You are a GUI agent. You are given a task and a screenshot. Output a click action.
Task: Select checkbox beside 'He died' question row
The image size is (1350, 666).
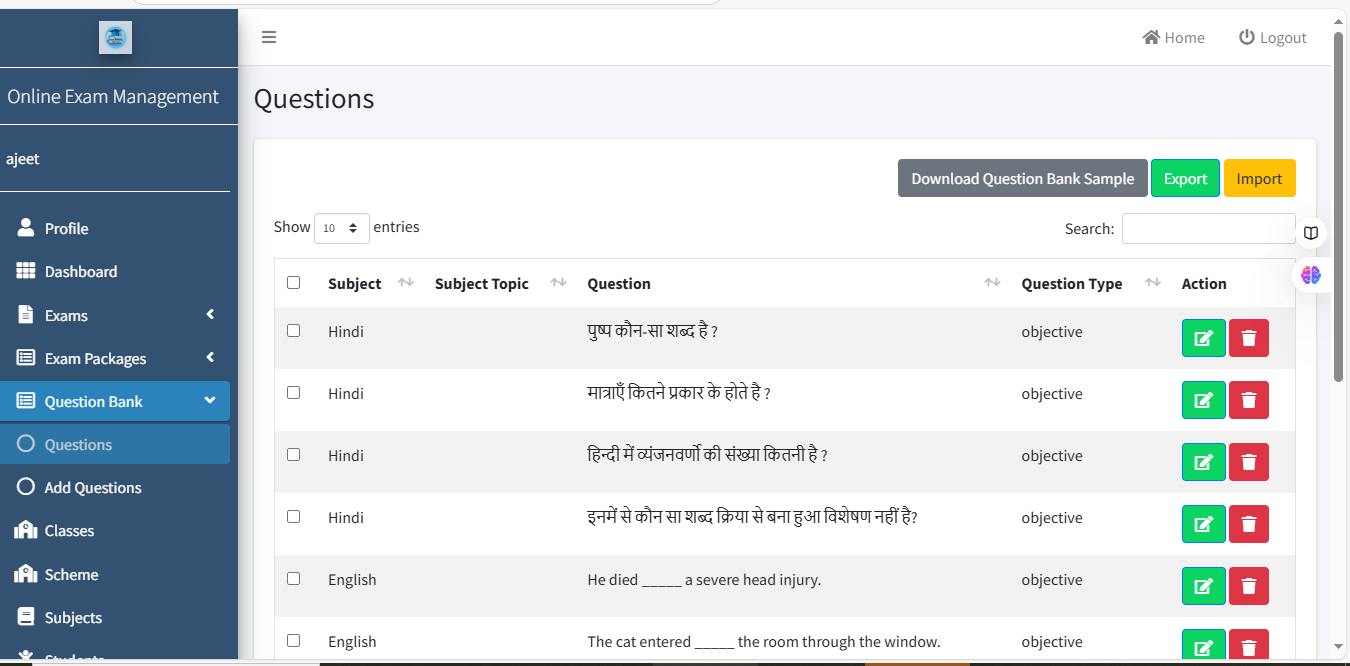point(293,579)
